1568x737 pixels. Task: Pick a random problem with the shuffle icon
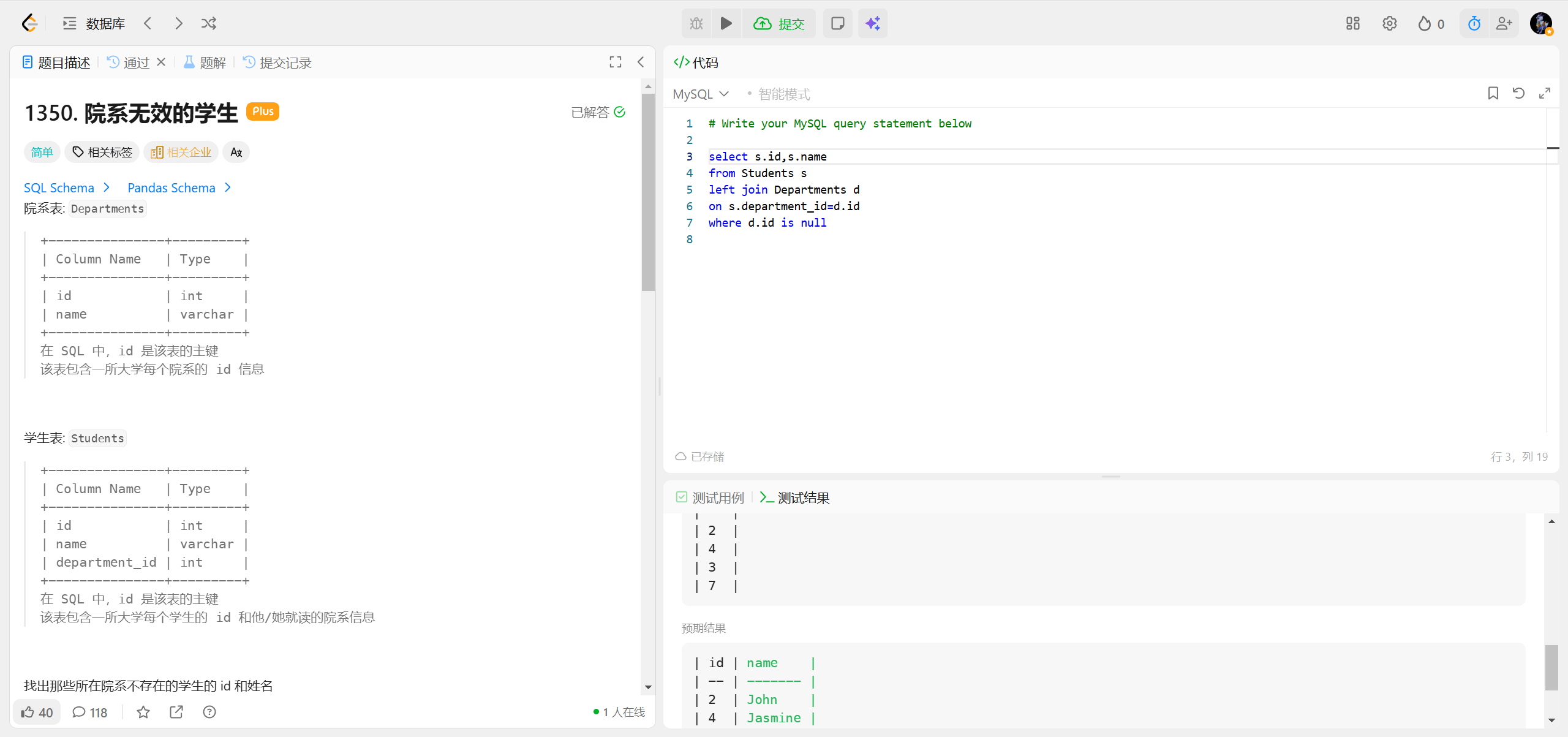209,23
